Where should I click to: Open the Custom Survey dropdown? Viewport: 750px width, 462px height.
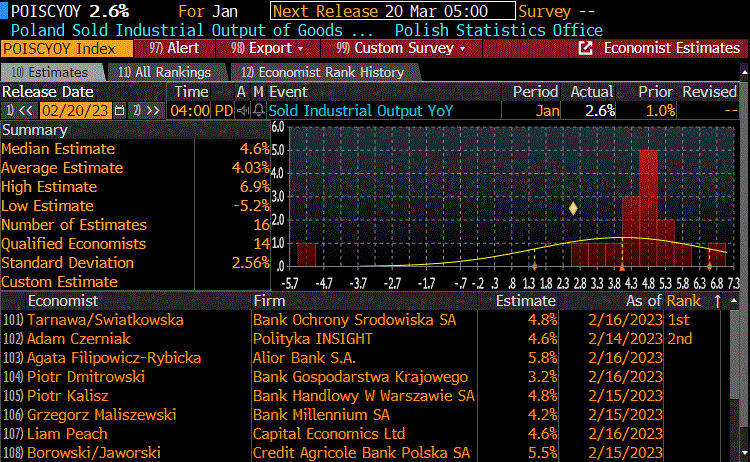(401, 48)
